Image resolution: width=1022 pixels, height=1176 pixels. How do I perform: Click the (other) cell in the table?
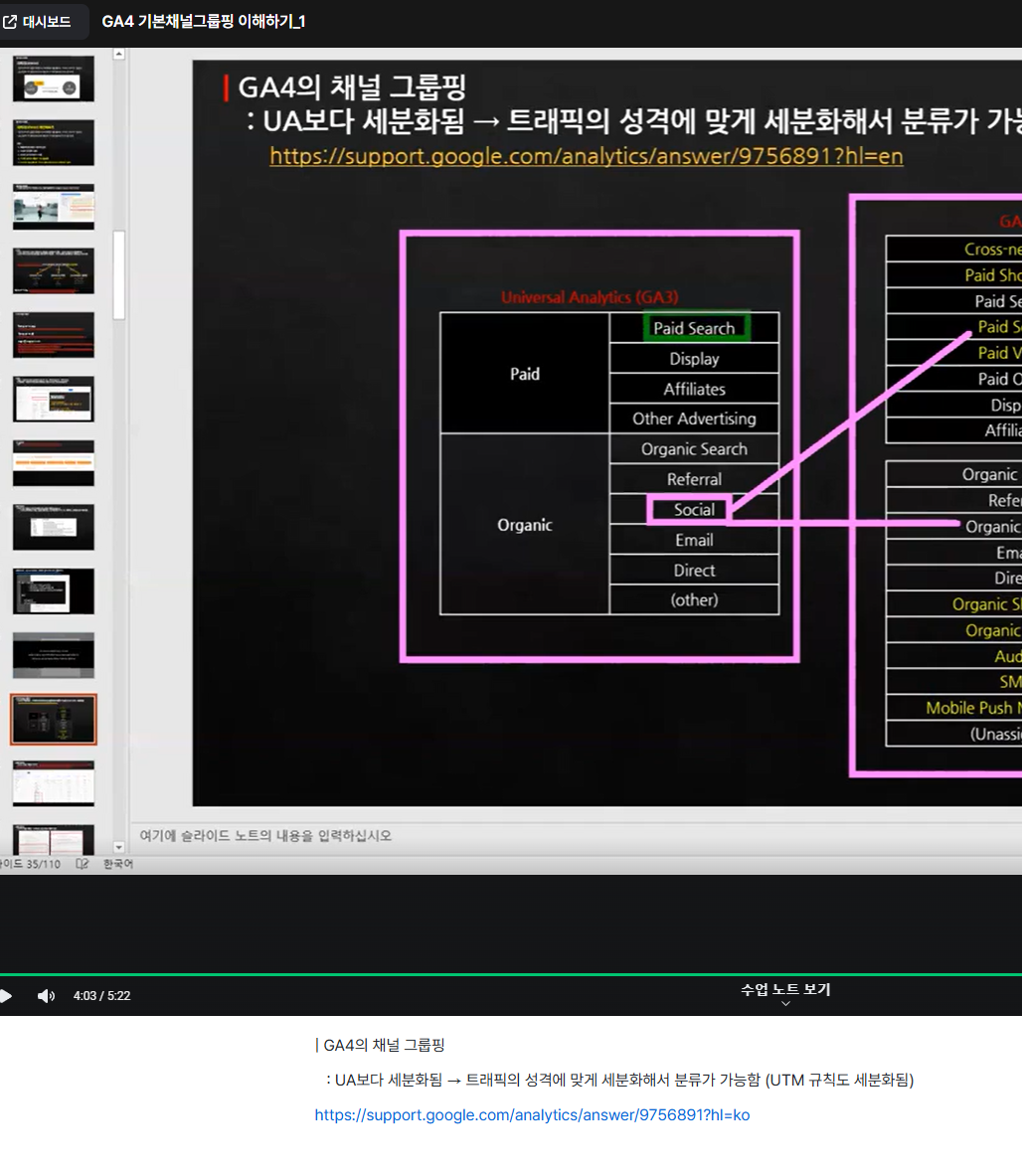694,600
